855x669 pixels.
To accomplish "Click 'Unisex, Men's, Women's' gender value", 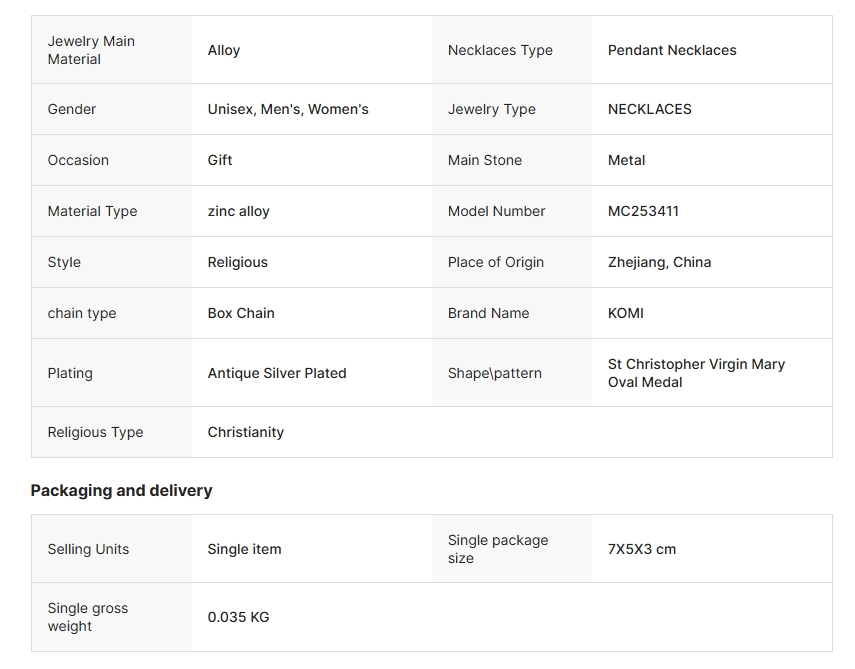I will coord(288,109).
